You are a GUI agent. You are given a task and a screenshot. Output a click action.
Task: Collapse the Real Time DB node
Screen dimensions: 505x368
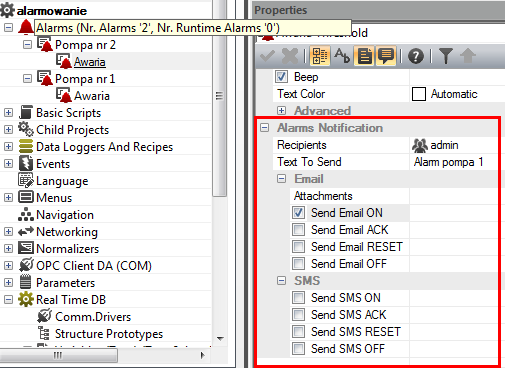(8, 299)
